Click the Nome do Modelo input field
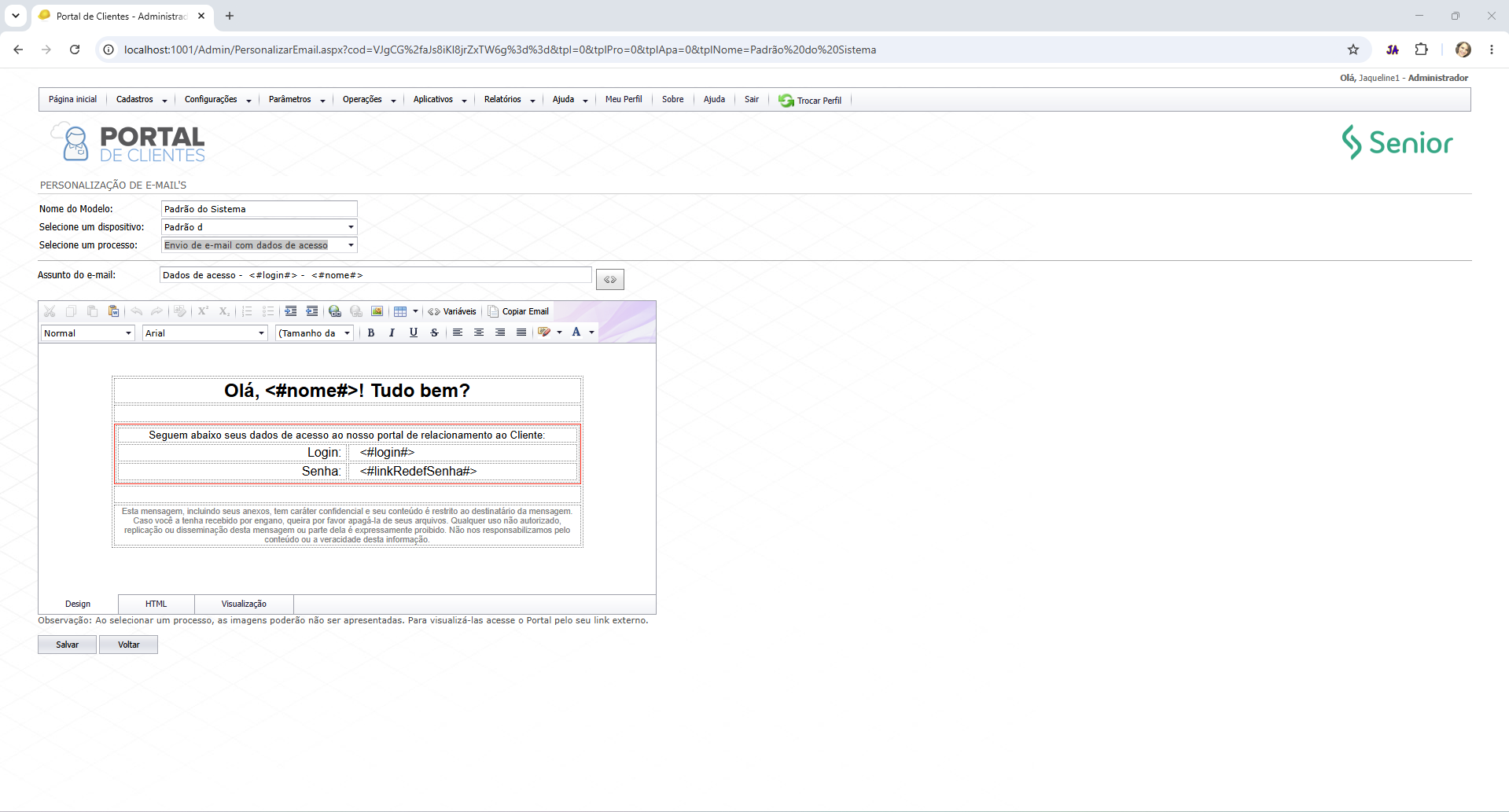The image size is (1509, 812). (259, 209)
